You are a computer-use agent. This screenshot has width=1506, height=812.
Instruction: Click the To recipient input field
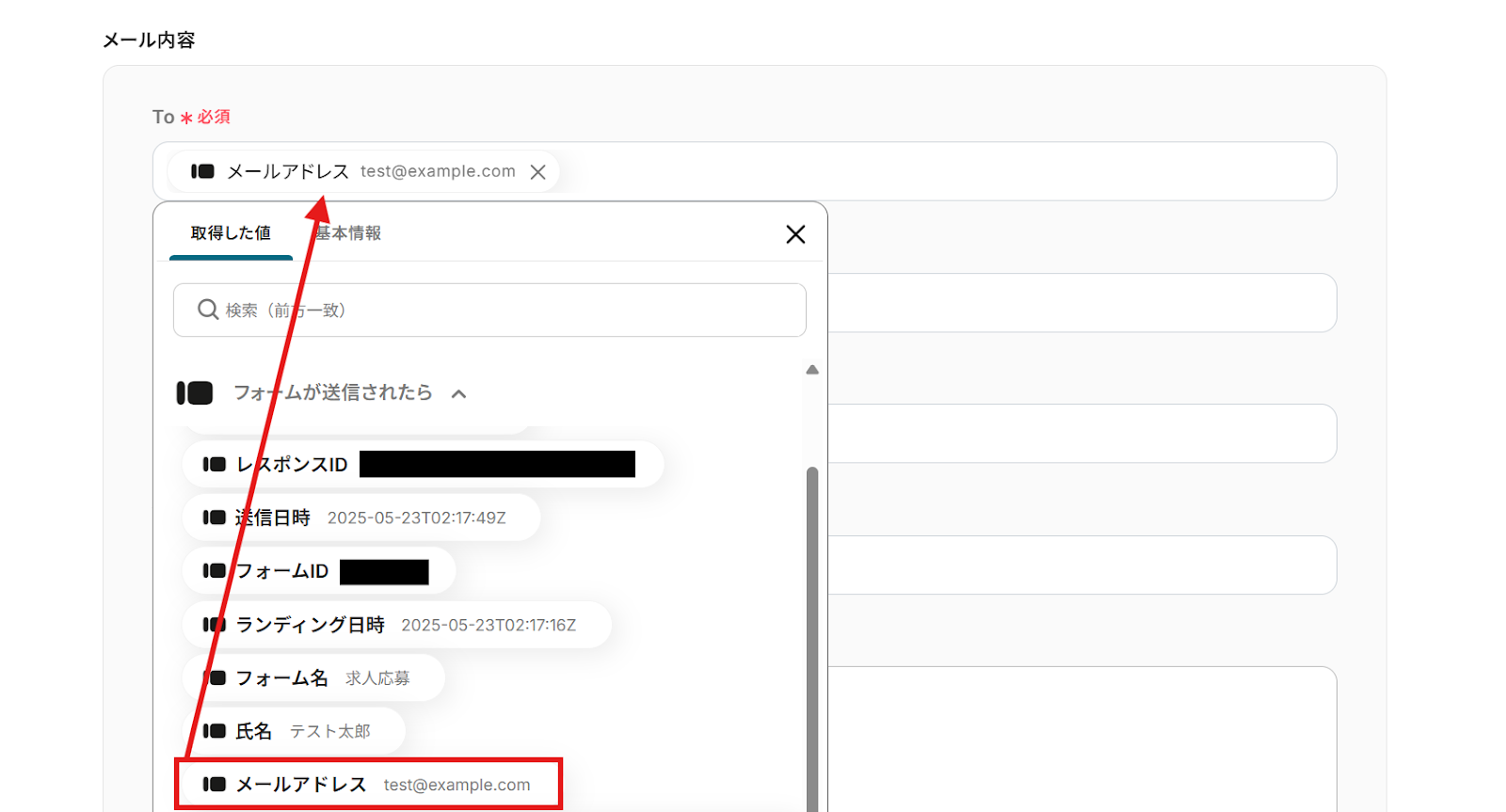click(745, 171)
